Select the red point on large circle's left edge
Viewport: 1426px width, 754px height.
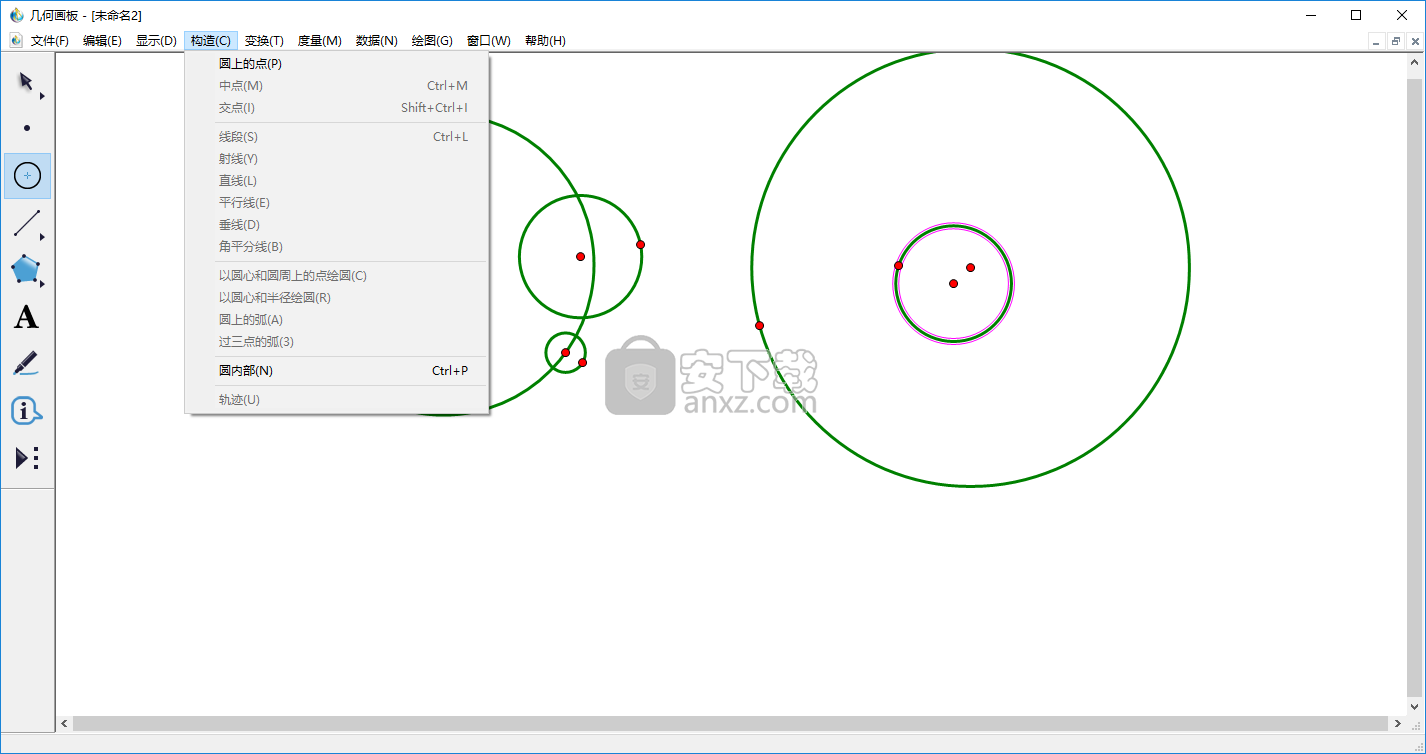click(x=759, y=326)
